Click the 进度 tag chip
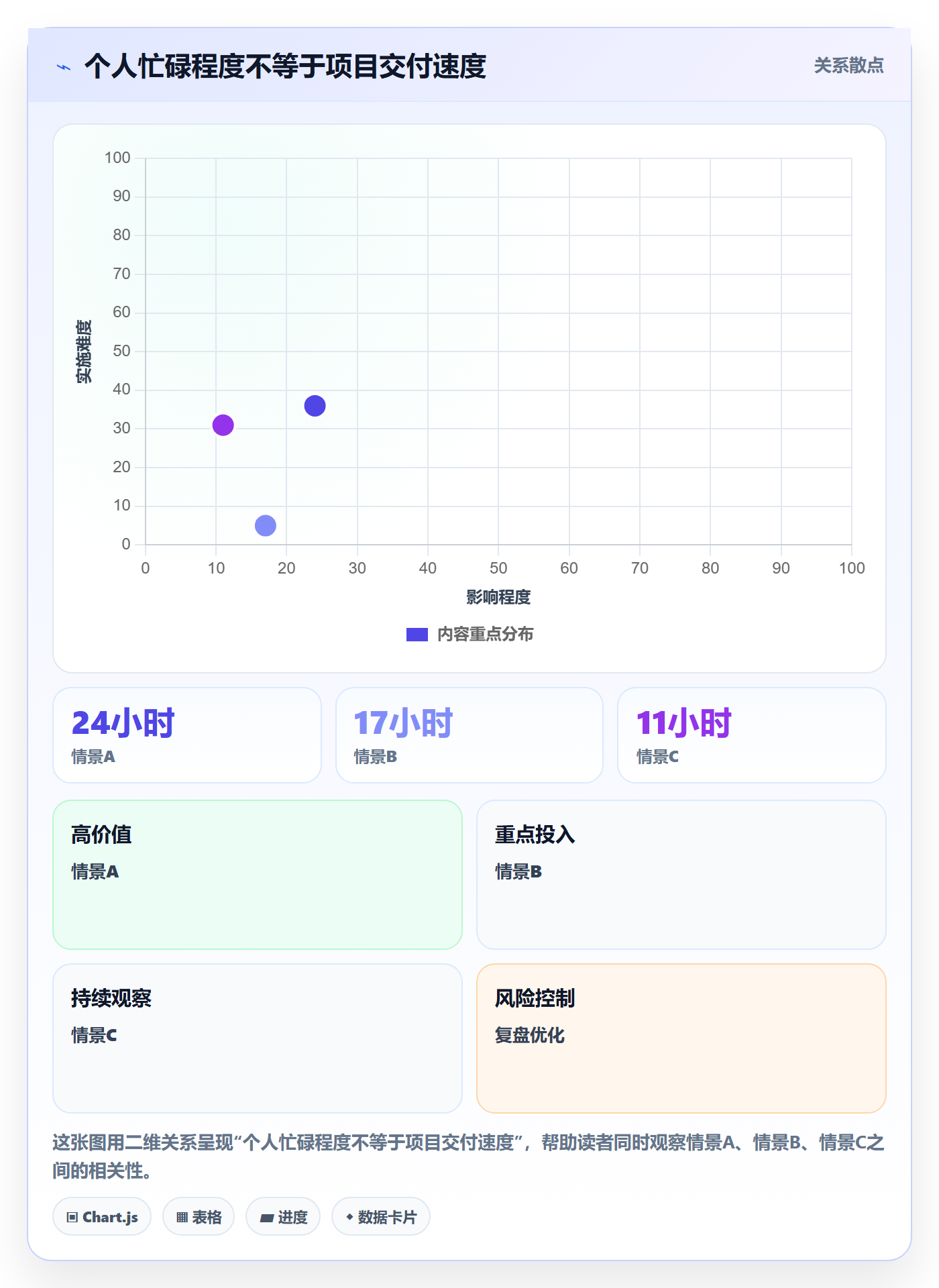 coord(283,1217)
